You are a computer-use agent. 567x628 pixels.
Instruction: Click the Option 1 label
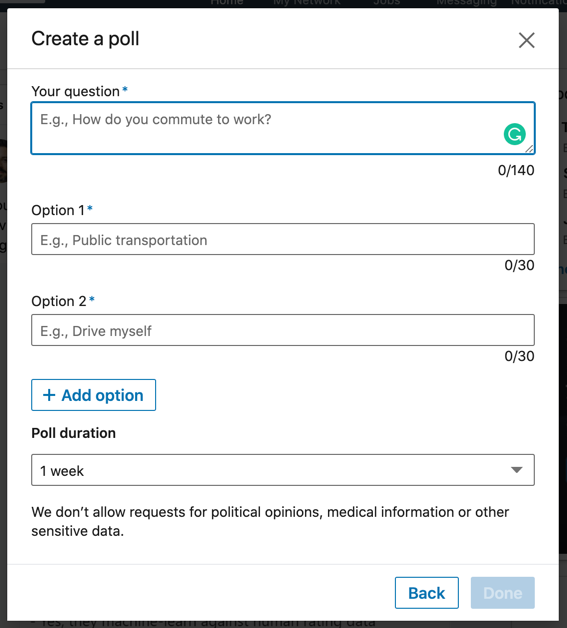click(x=58, y=210)
